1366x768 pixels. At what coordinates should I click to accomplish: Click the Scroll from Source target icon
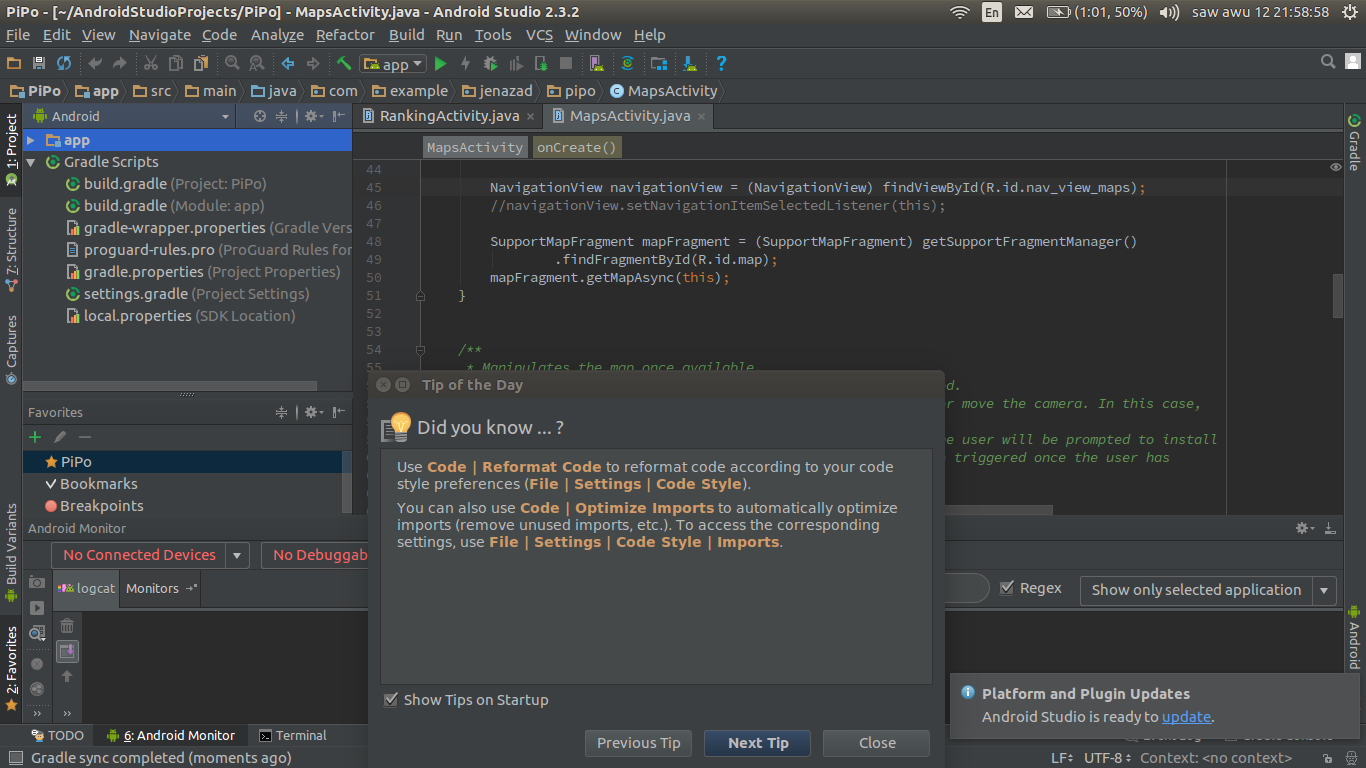pos(260,116)
